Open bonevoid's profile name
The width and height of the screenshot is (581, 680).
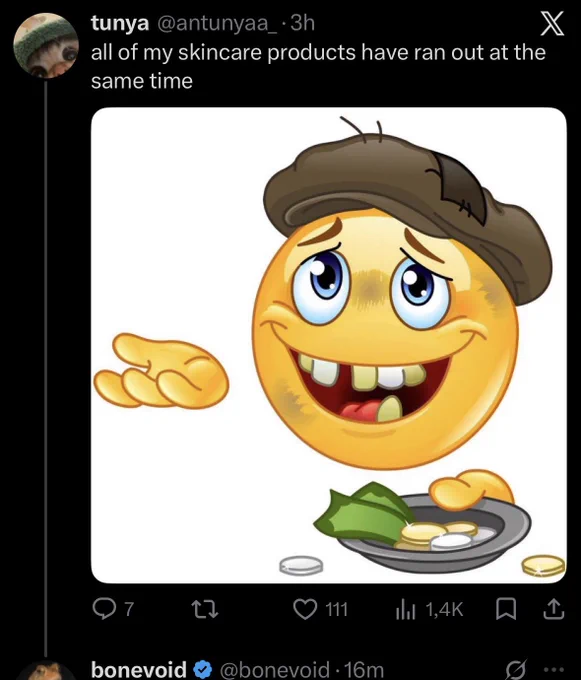(139, 670)
